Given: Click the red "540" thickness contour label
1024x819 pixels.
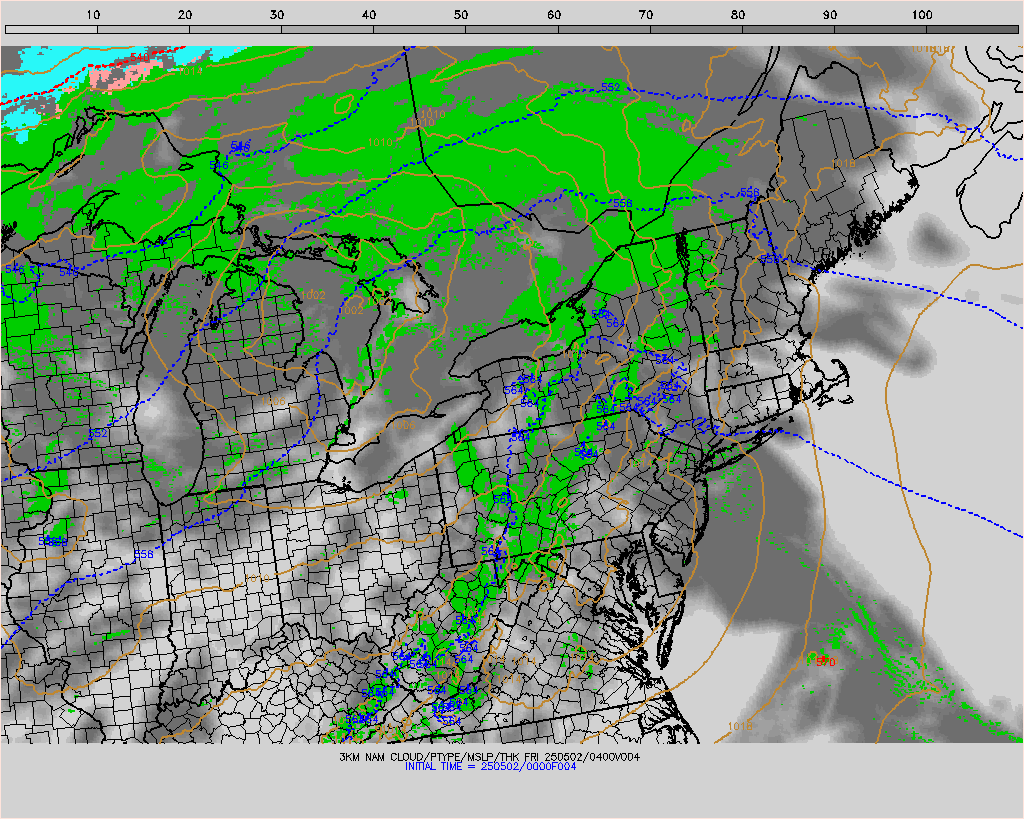Looking at the screenshot, I should pos(139,58).
